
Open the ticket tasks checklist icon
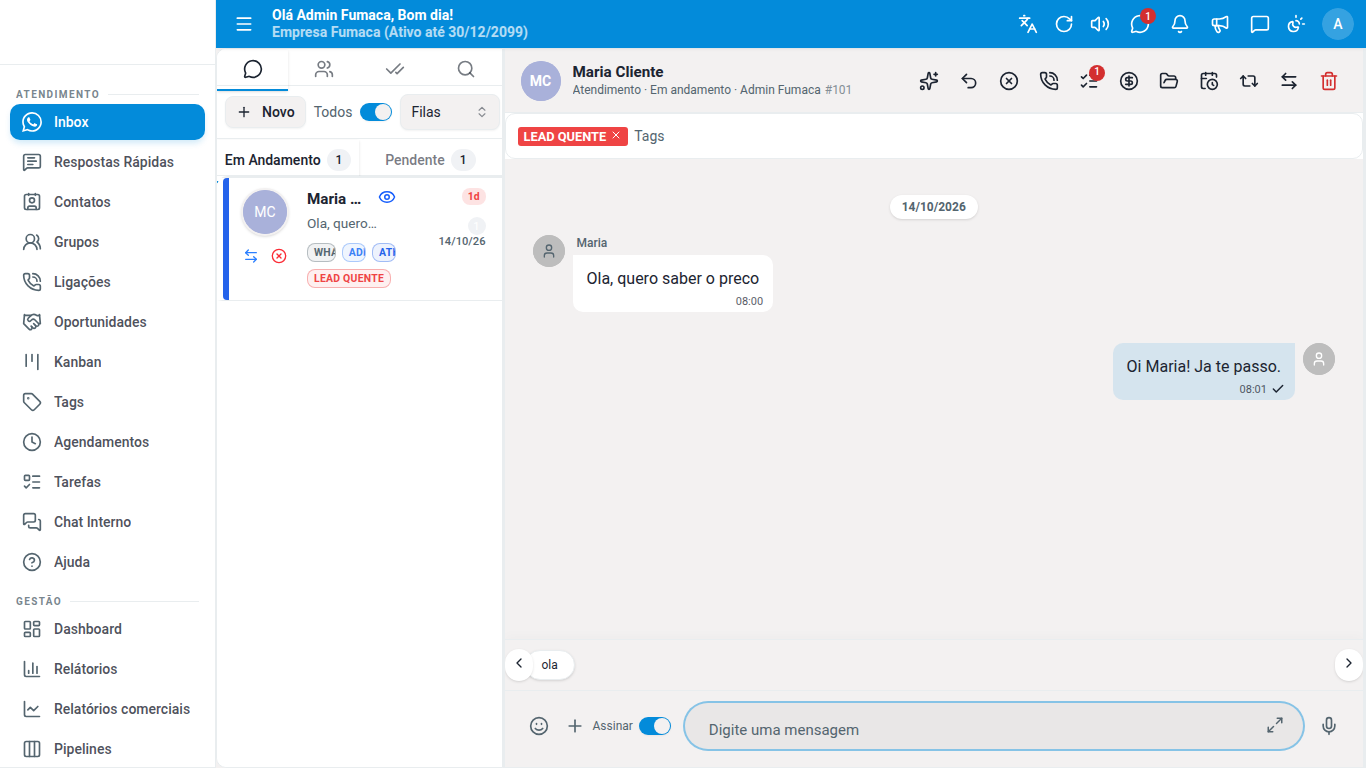pyautogui.click(x=1089, y=81)
